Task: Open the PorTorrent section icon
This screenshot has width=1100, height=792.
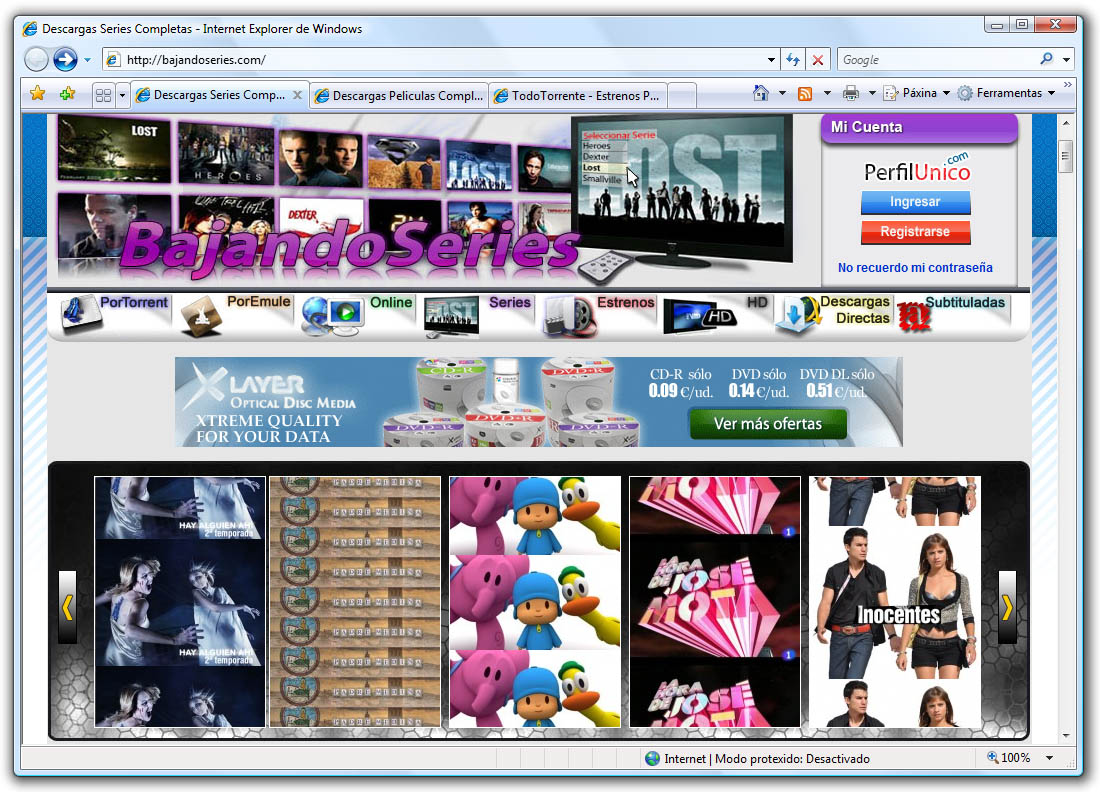Action: pyautogui.click(x=79, y=314)
